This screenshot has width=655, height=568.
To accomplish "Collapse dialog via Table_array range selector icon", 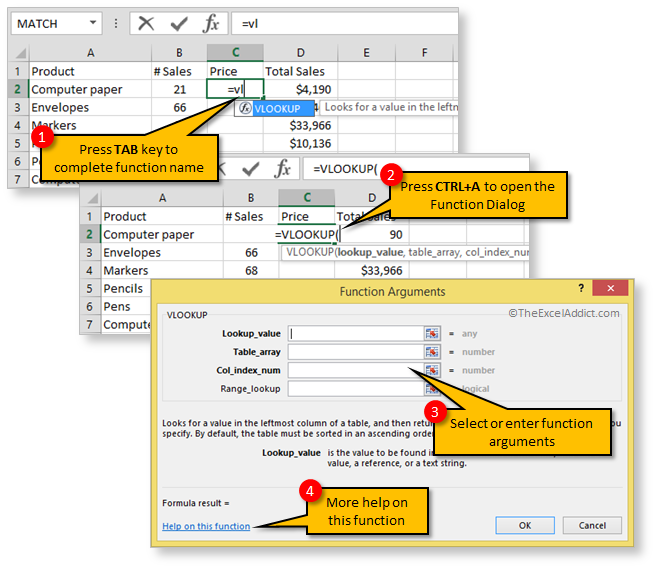I will coord(432,352).
